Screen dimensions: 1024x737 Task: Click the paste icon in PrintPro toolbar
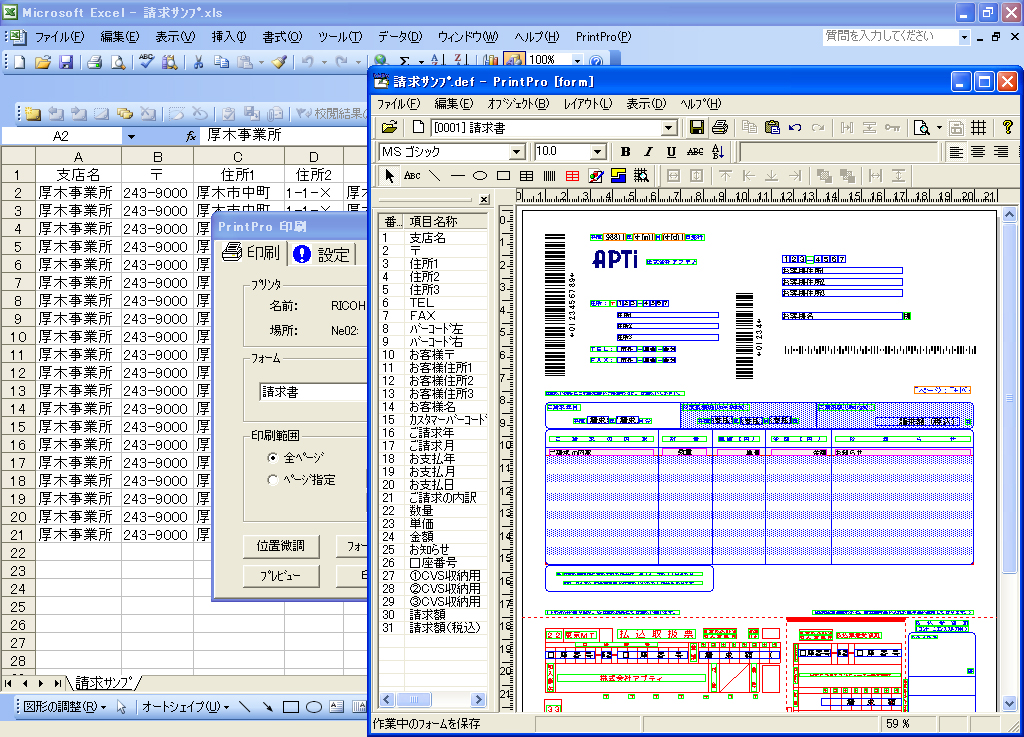pos(772,127)
